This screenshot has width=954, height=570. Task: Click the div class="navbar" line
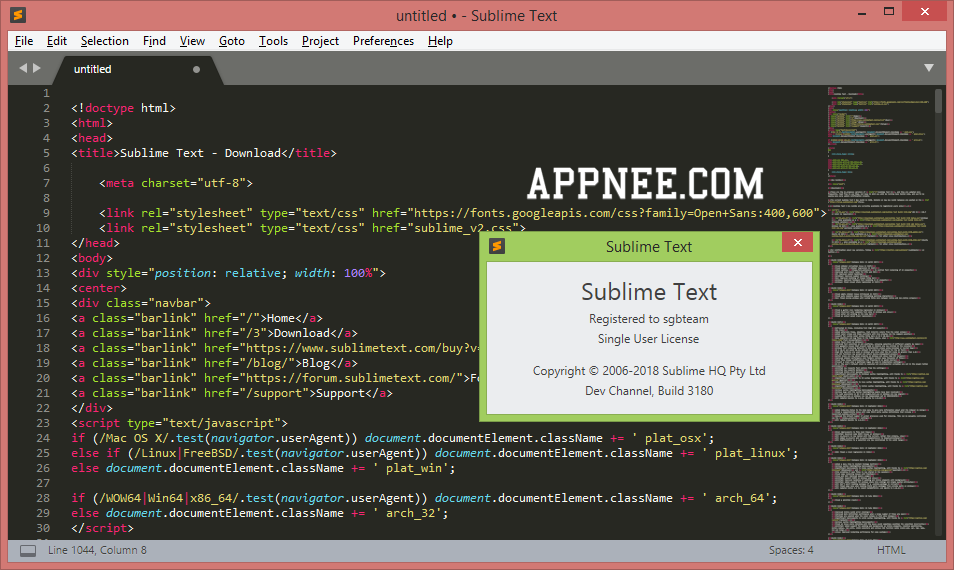(x=141, y=303)
